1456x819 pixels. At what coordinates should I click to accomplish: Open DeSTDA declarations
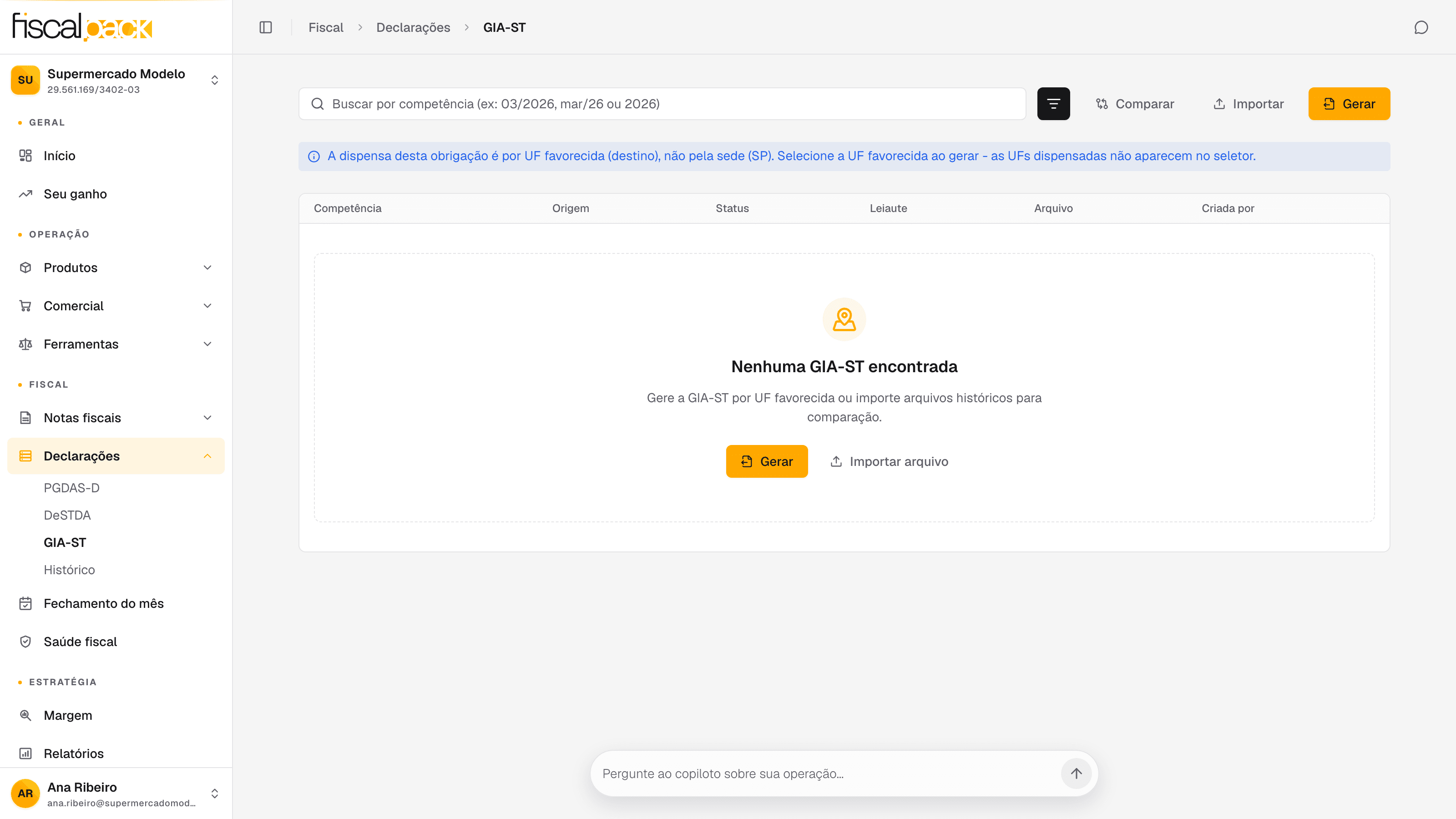[67, 516]
